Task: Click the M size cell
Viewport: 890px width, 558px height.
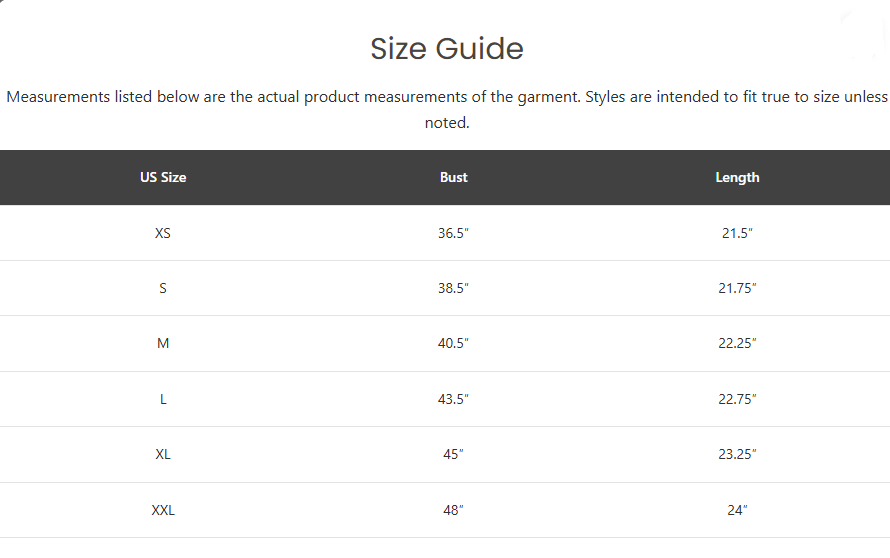Action: click(x=163, y=343)
